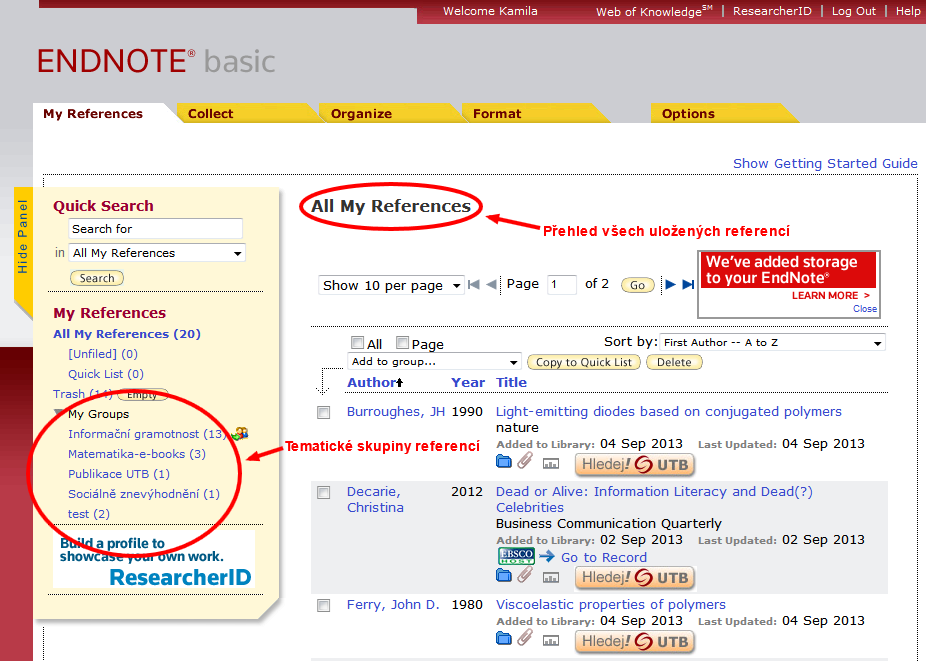Click EBSCOhost logo icon
This screenshot has height=661, width=926.
tap(516, 556)
